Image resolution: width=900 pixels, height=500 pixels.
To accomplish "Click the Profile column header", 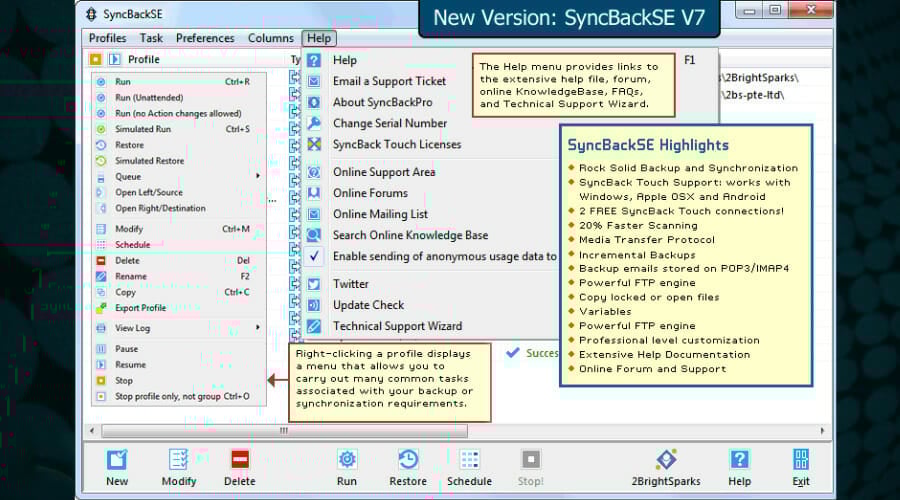I will (x=143, y=60).
